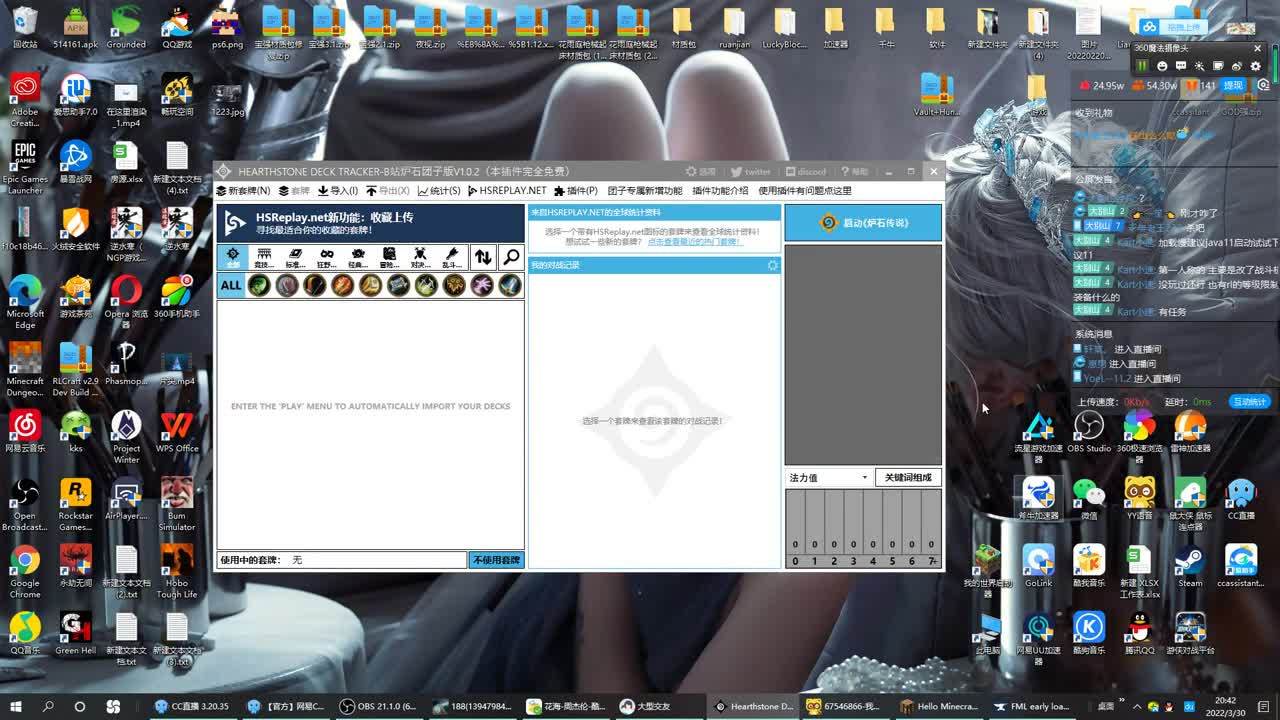Open OBS 21.1.0 from the taskbar
Screen dimensions: 1280x720
pos(379,706)
